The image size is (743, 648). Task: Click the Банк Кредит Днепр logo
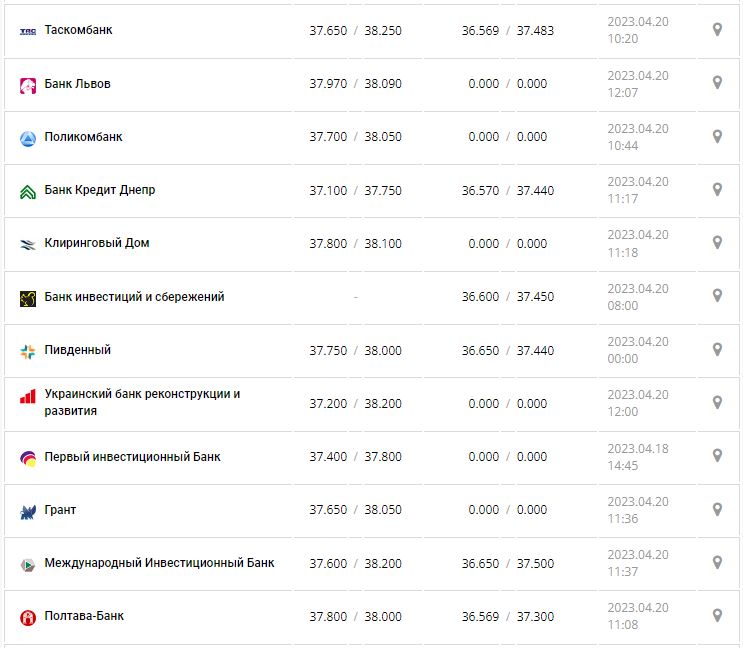(28, 191)
